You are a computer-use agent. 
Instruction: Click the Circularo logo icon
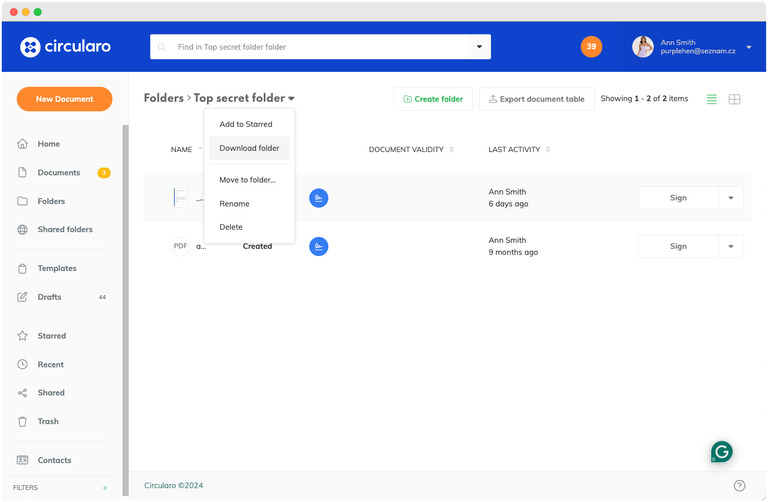pyautogui.click(x=30, y=47)
